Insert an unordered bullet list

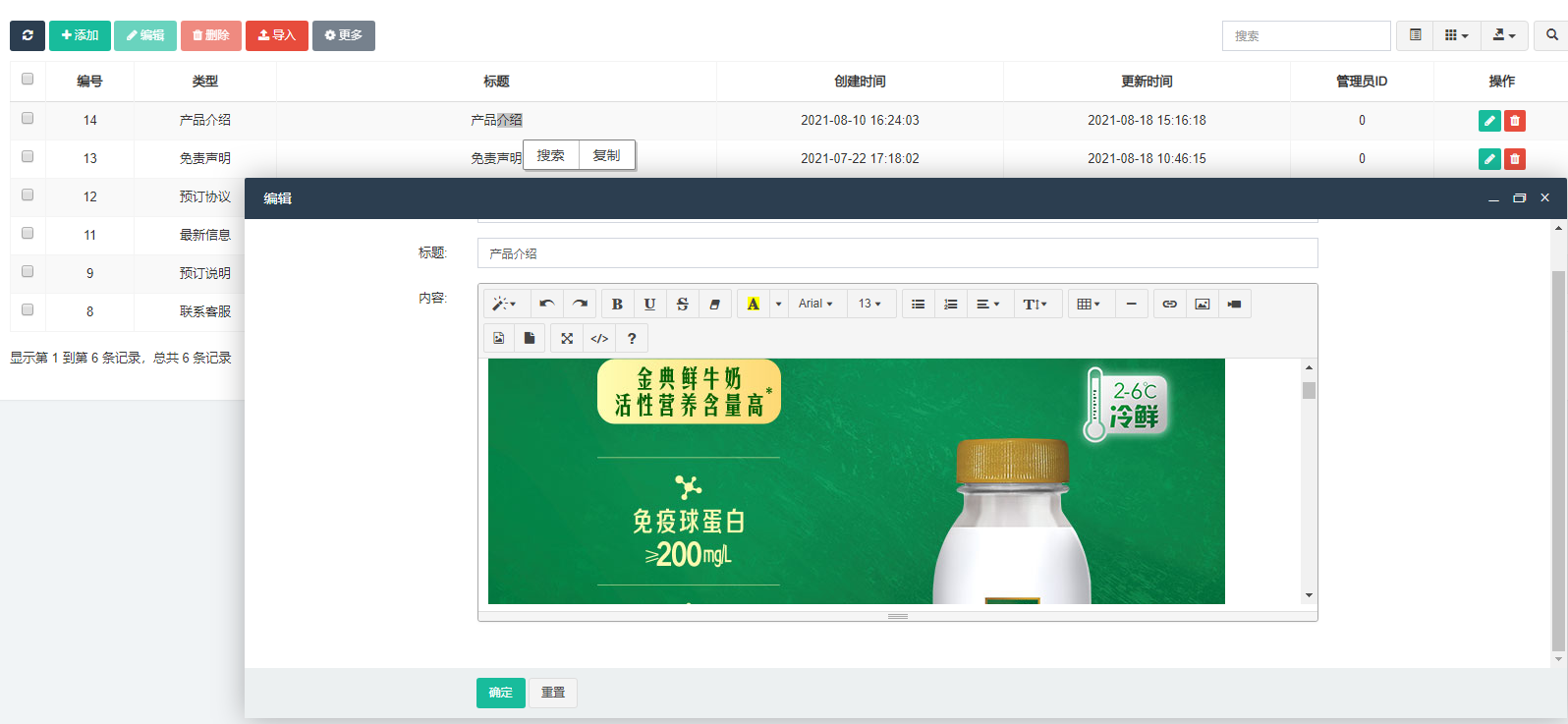(918, 305)
